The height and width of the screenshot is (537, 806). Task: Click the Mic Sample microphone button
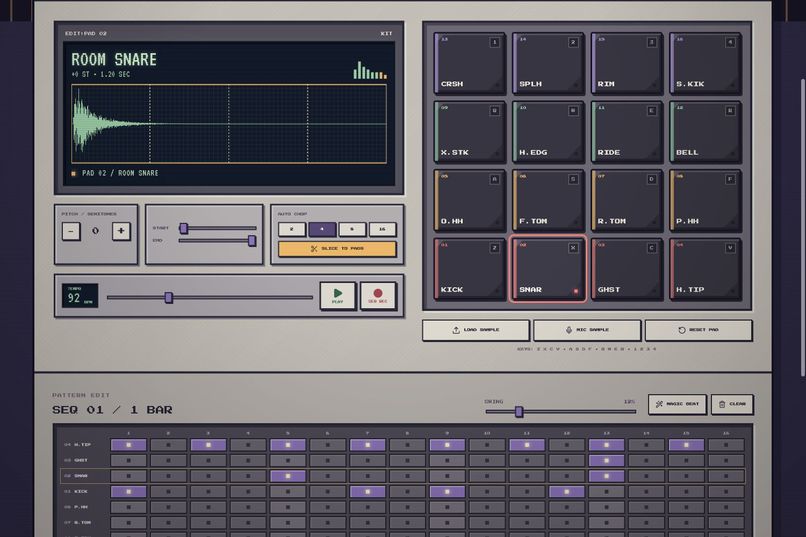pyautogui.click(x=587, y=330)
